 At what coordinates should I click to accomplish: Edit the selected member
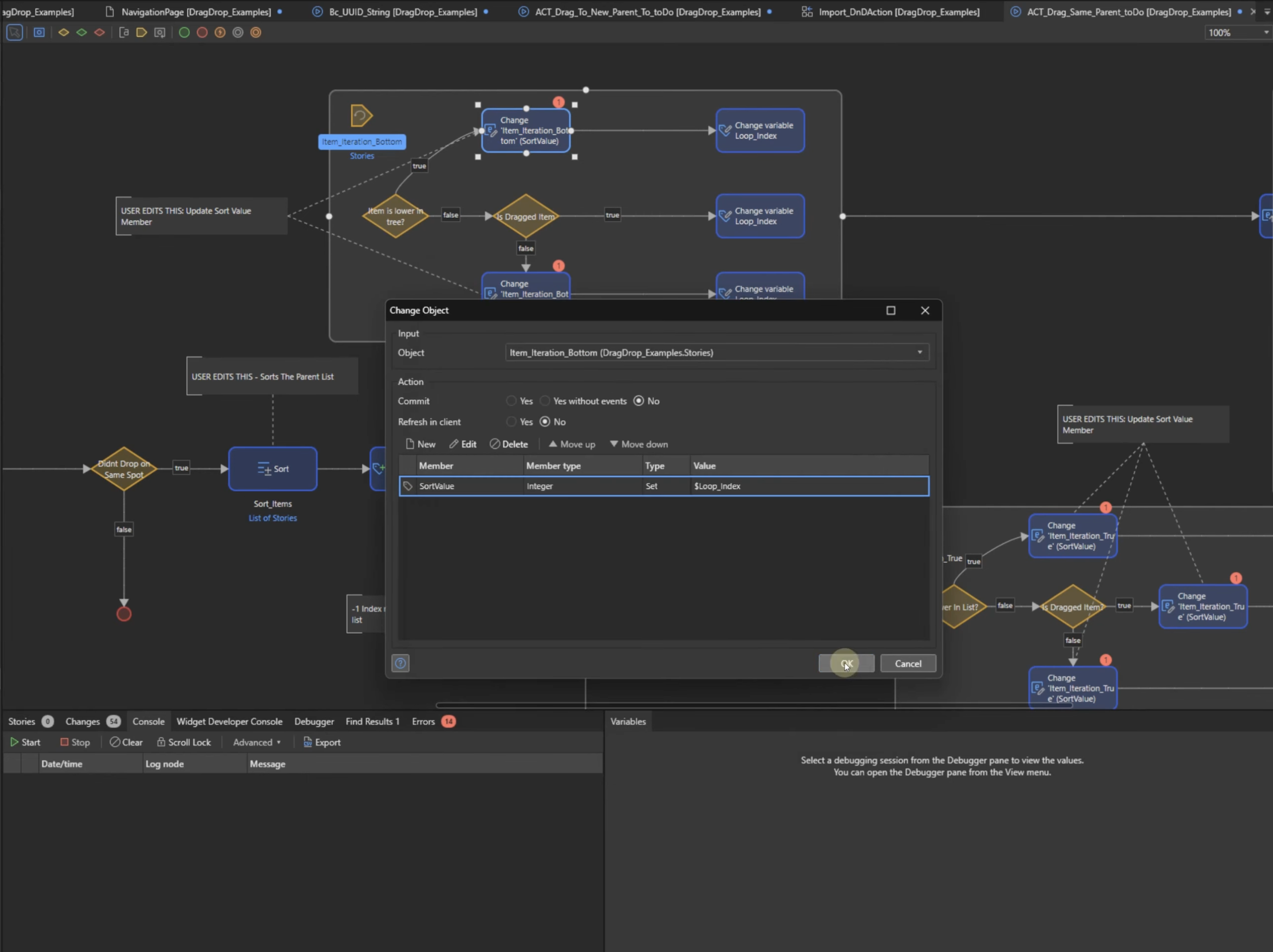pyautogui.click(x=463, y=444)
